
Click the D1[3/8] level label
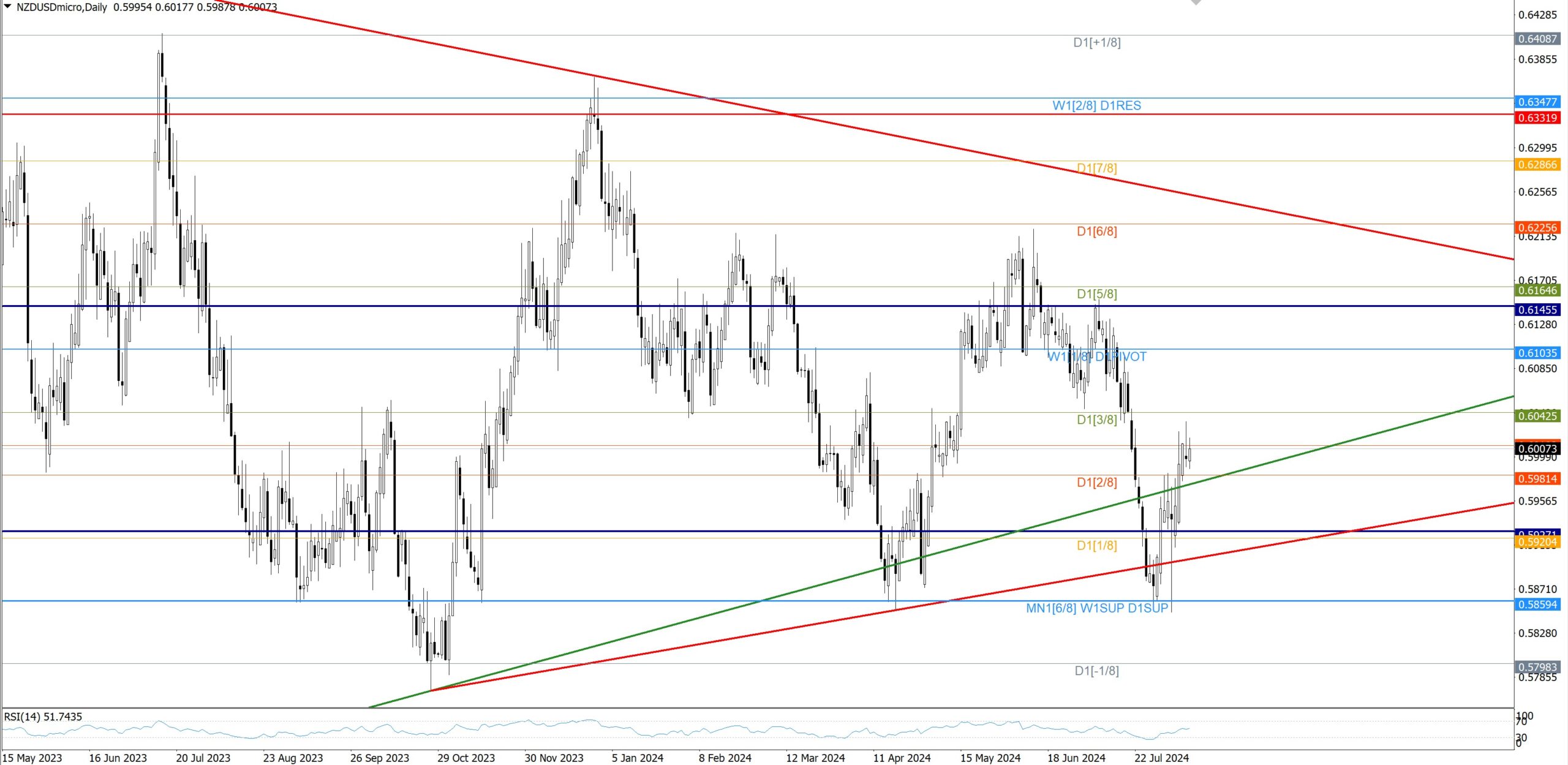coord(1096,420)
